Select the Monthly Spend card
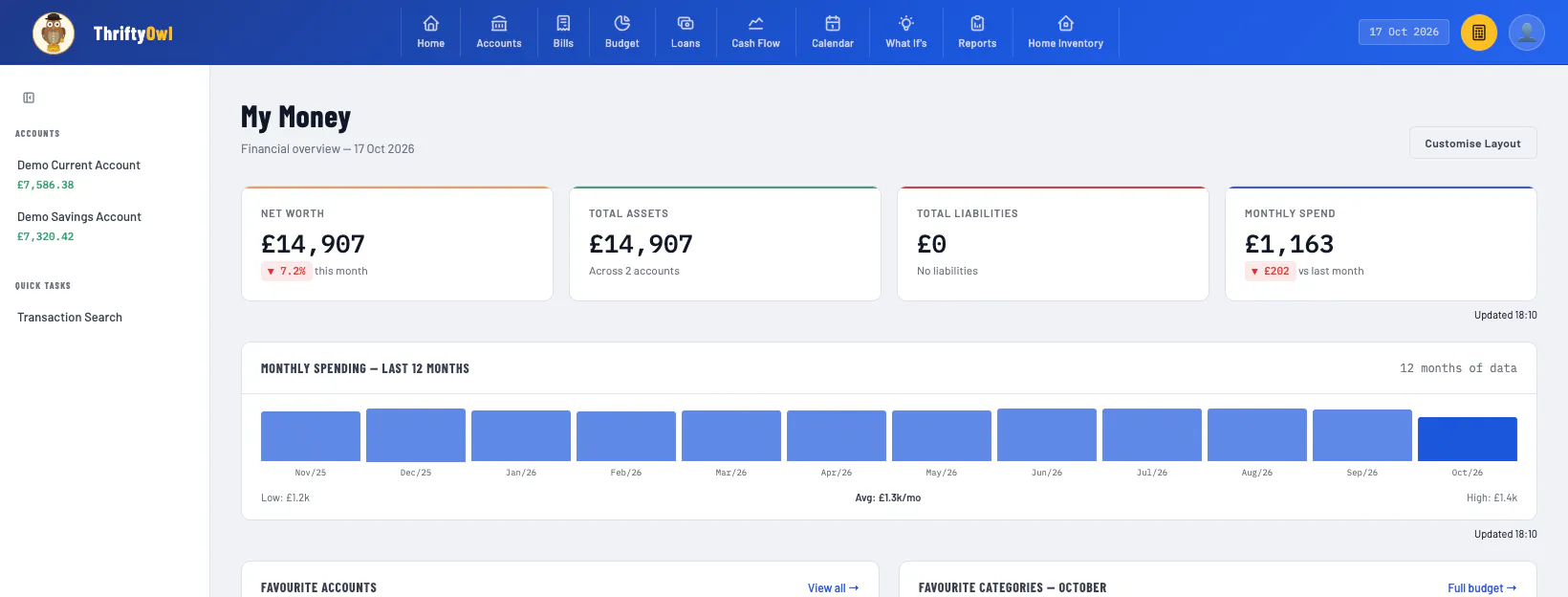Viewport: 1568px width, 597px height. coord(1381,244)
